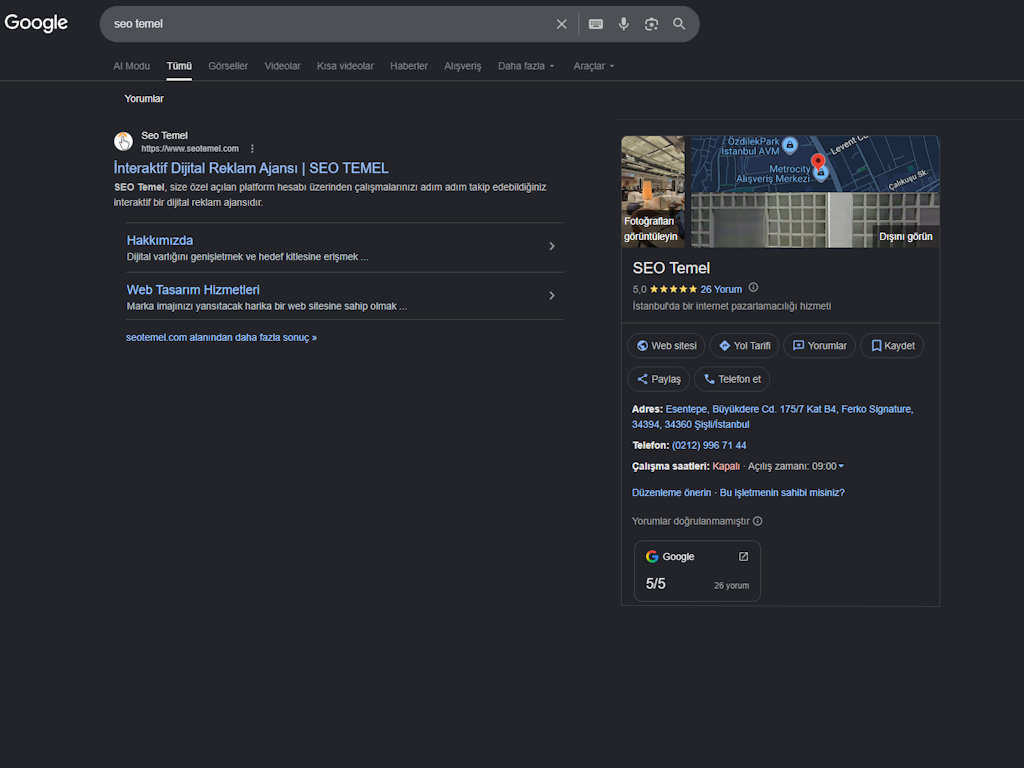Open Google Lens camera search icon
1024x768 pixels.
pos(651,24)
